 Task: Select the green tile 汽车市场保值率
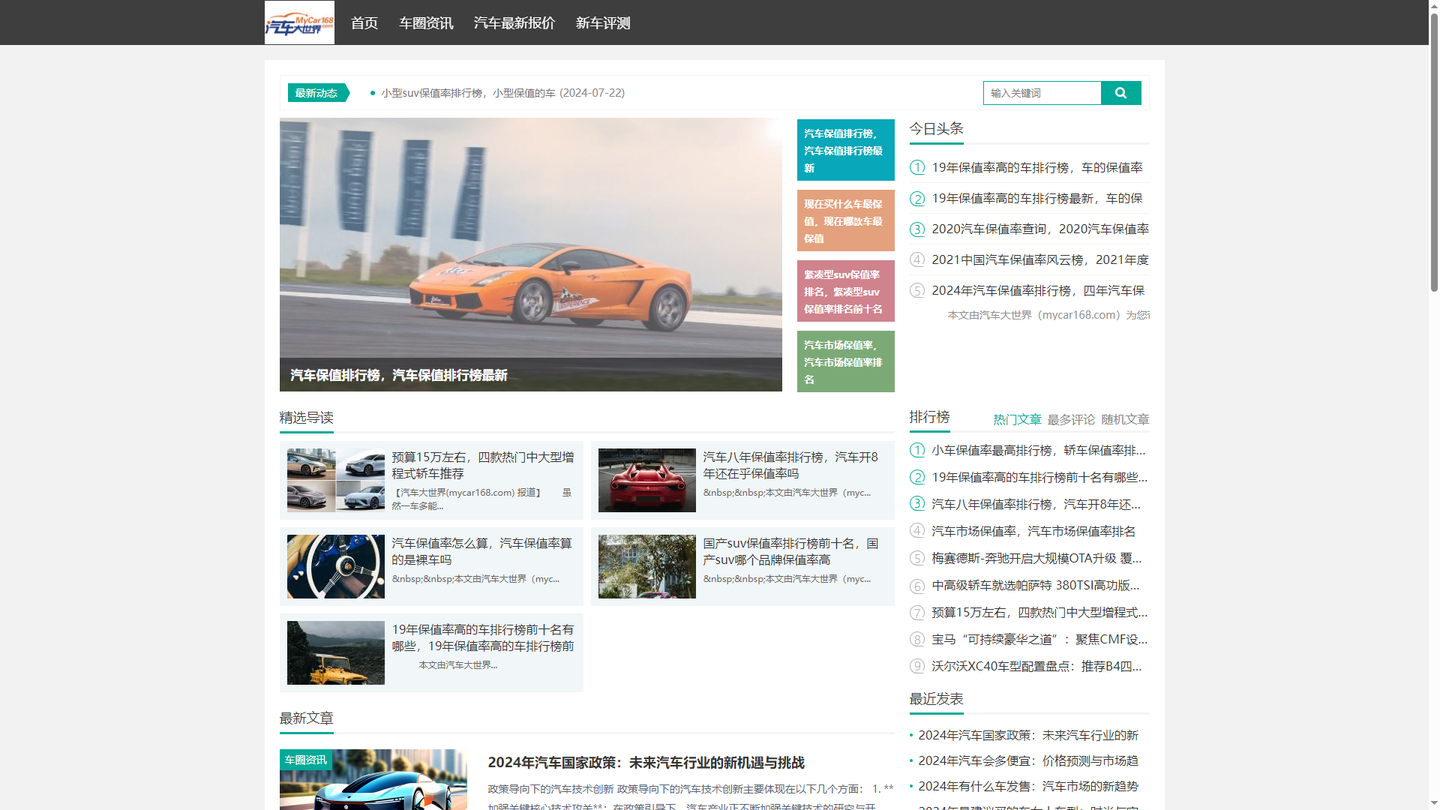click(x=846, y=361)
